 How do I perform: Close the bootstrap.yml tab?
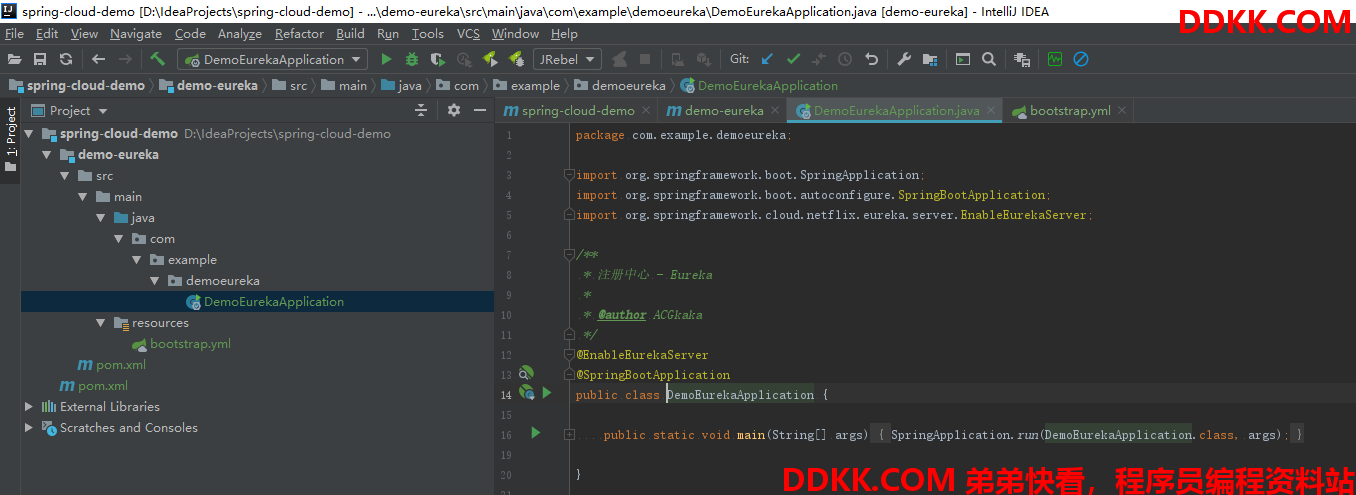point(1123,110)
